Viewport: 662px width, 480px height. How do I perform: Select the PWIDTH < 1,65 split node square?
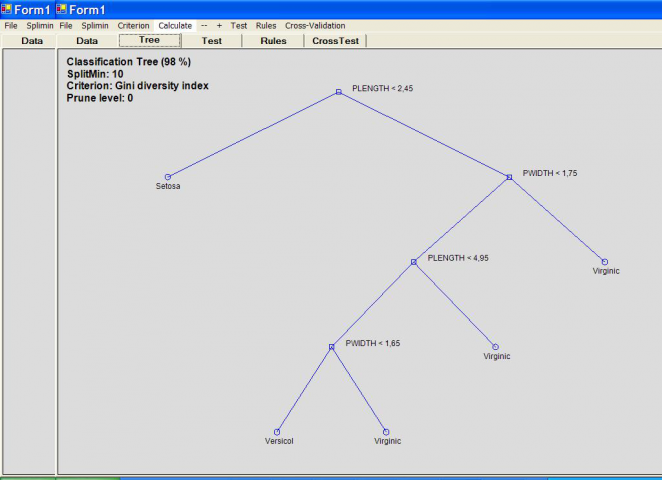331,347
